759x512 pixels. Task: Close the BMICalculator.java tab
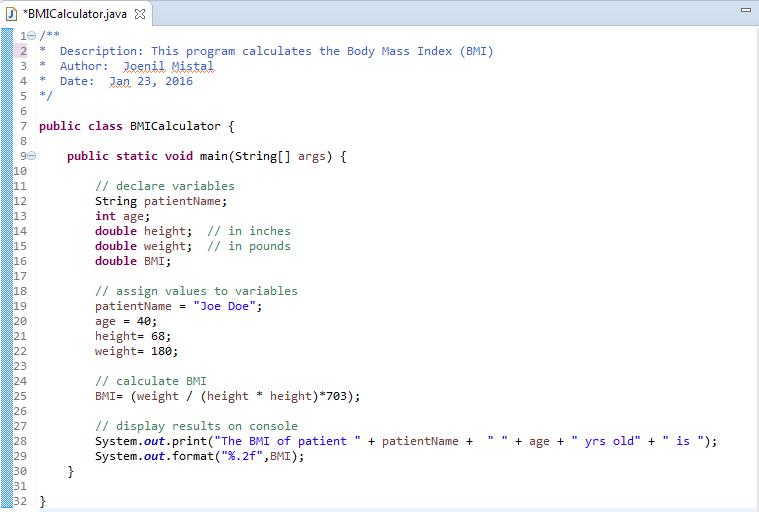pyautogui.click(x=140, y=14)
